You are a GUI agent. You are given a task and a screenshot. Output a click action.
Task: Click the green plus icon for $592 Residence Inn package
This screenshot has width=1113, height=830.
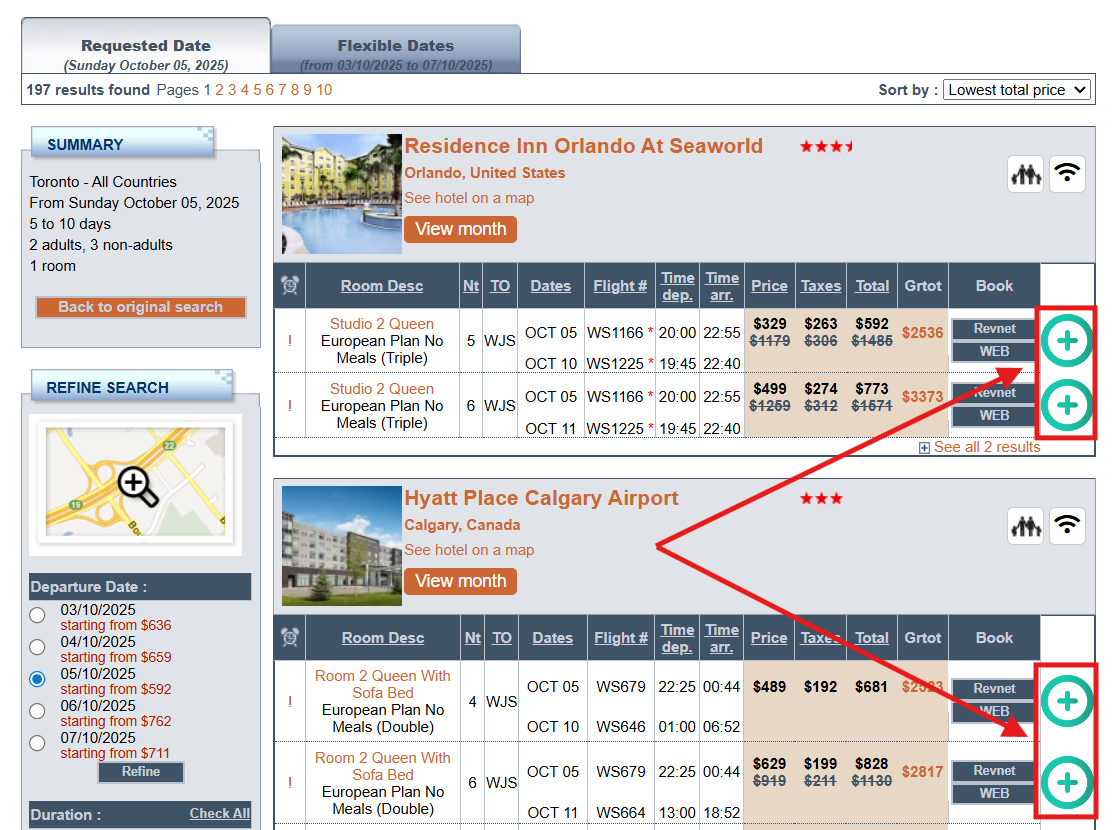point(1067,341)
